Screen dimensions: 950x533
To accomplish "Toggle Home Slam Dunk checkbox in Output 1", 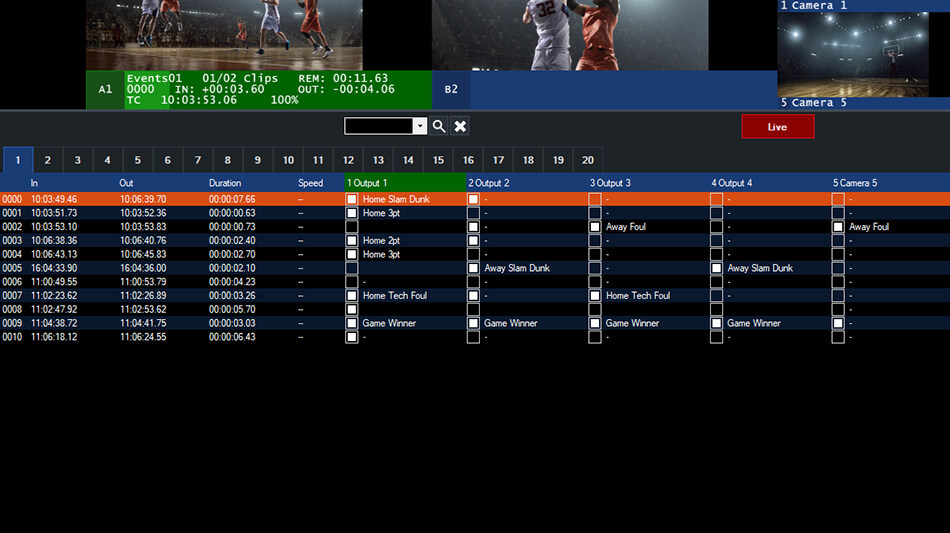I will 352,199.
